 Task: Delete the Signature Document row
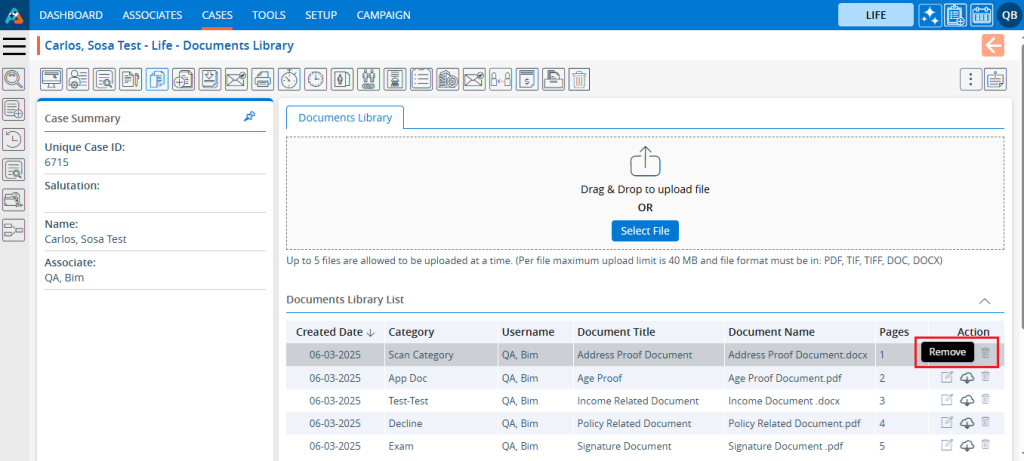[986, 445]
